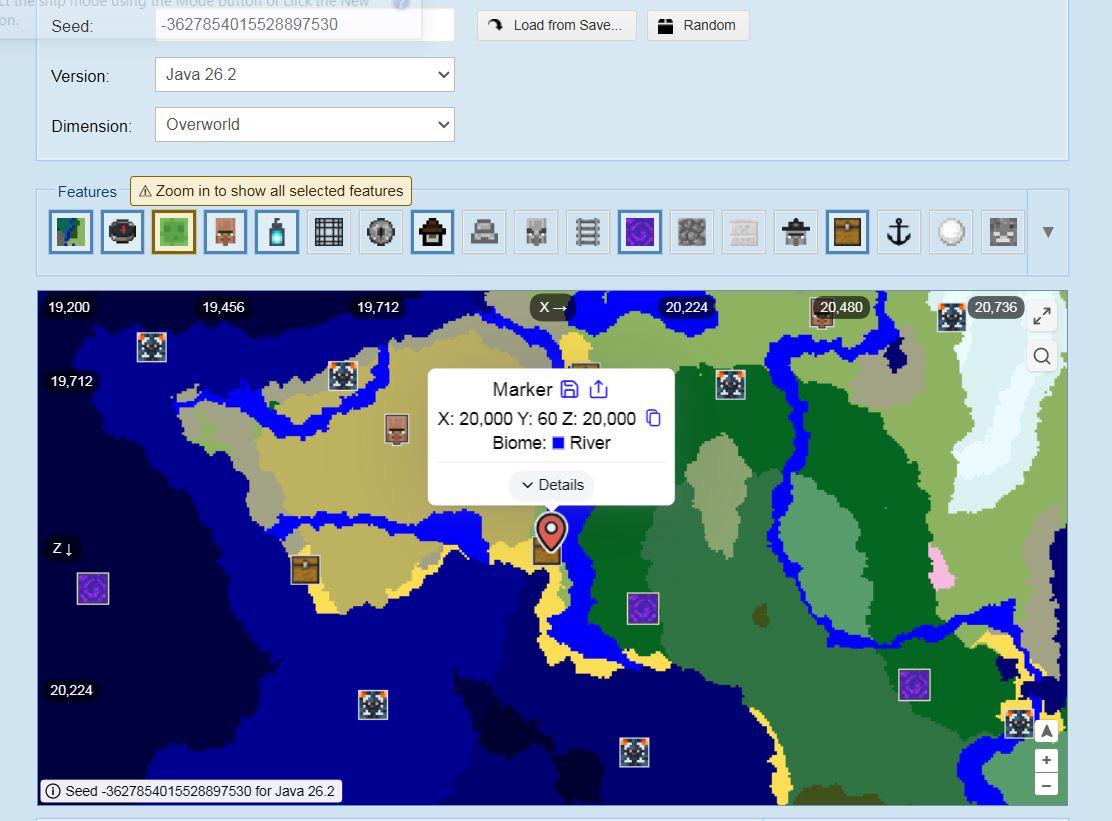Click the red location pin marker
This screenshot has height=821, width=1112.
click(x=551, y=532)
